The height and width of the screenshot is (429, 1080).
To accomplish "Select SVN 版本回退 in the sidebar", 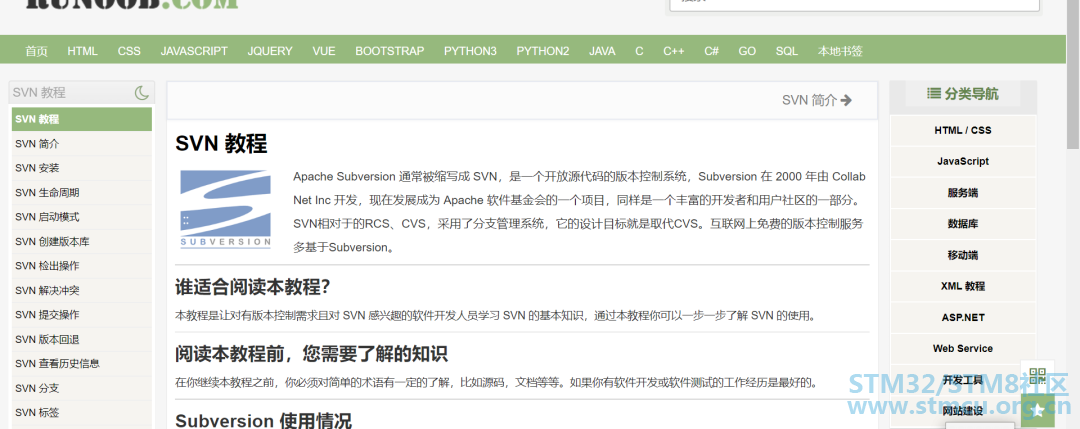I will point(82,339).
